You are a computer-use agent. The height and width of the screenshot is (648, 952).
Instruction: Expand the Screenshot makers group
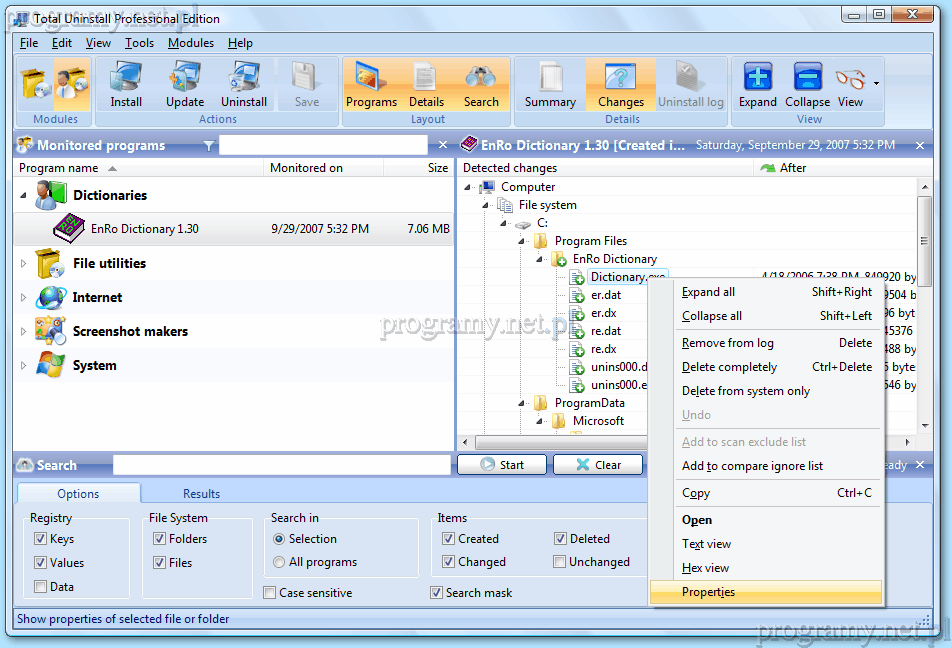click(24, 332)
